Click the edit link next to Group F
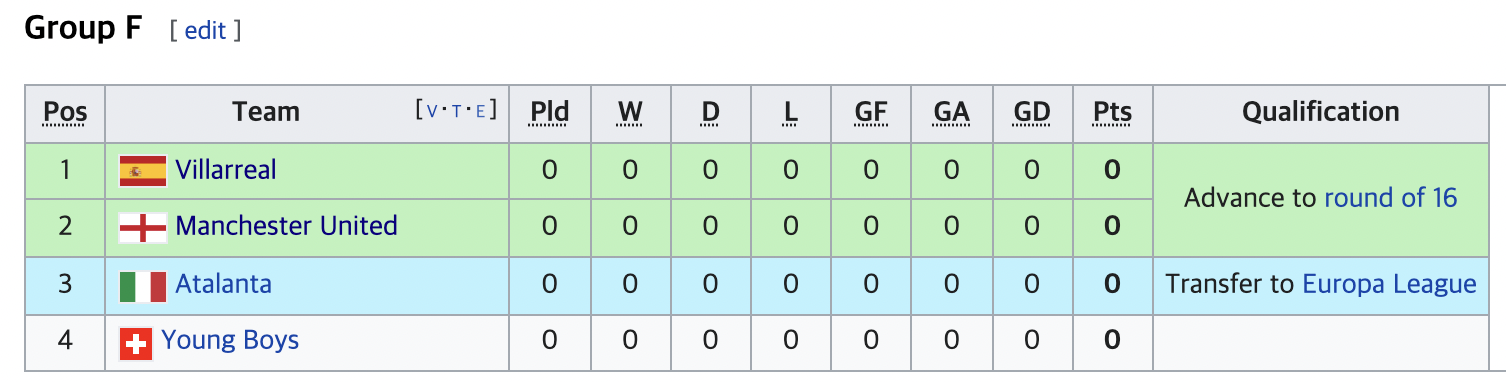Screen dimensions: 1506x382 tap(205, 31)
